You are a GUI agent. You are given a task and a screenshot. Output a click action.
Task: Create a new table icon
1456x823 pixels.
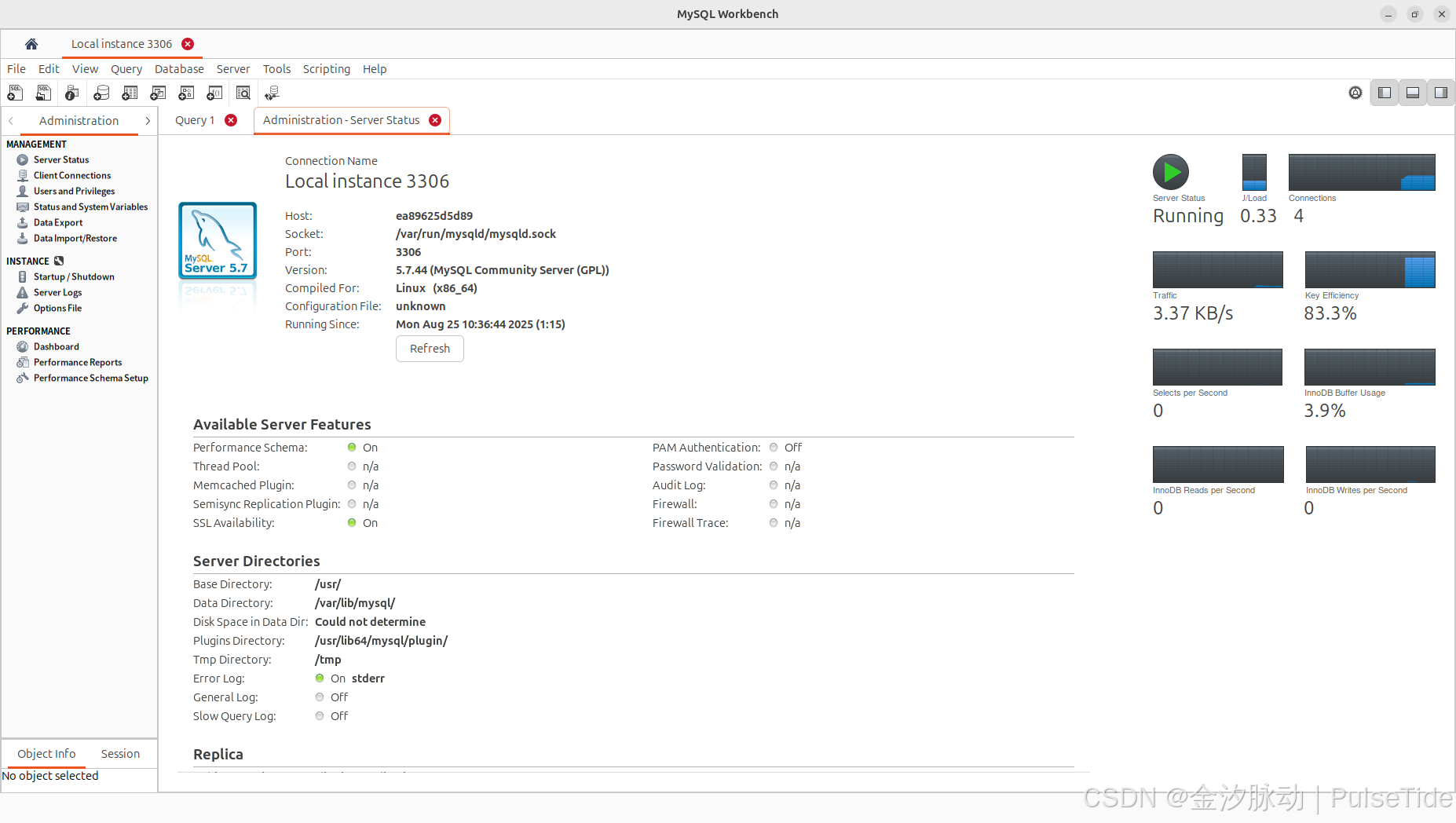(x=130, y=93)
